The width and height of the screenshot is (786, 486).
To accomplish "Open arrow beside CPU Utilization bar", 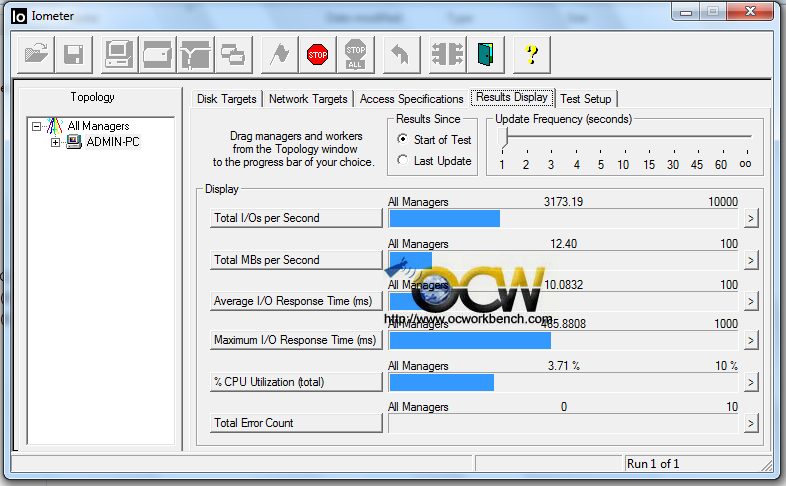I will [x=750, y=383].
